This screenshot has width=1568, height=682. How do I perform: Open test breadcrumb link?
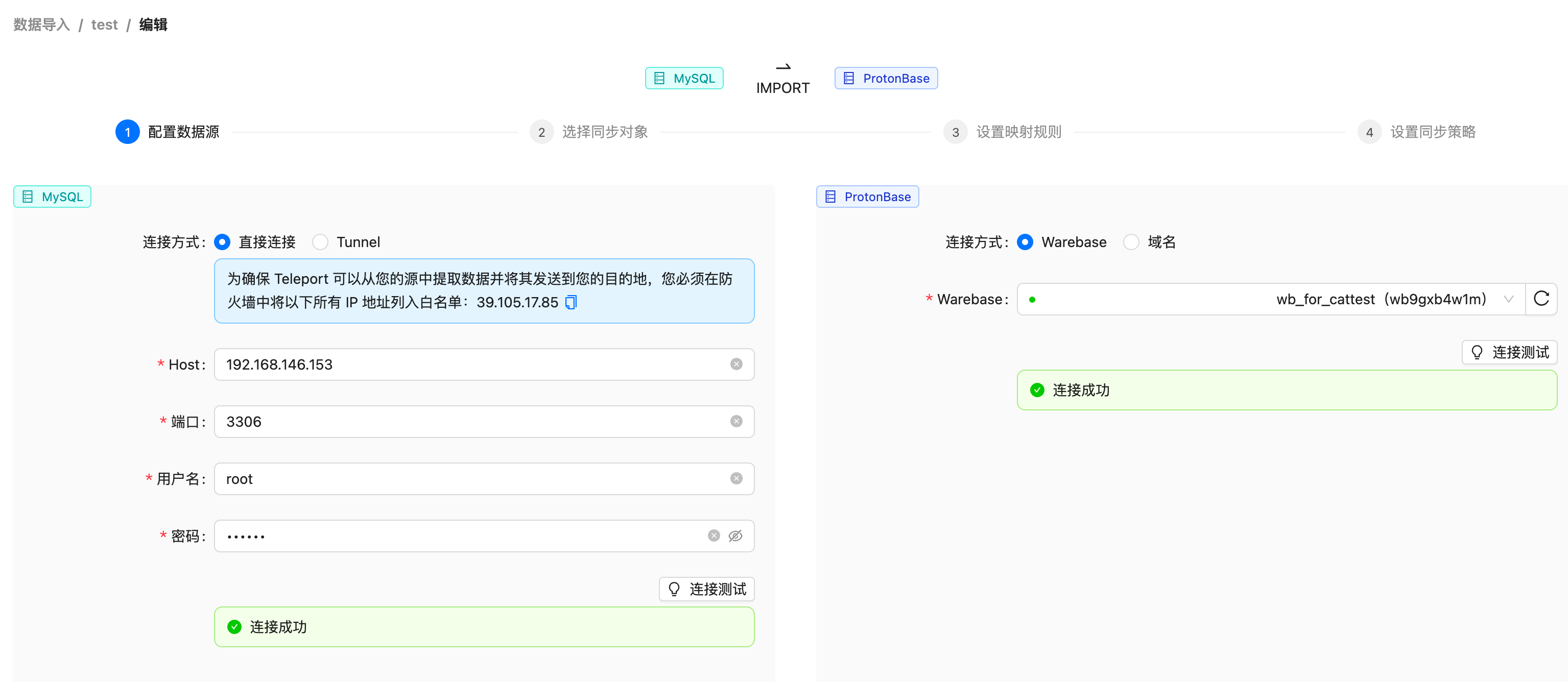point(105,25)
